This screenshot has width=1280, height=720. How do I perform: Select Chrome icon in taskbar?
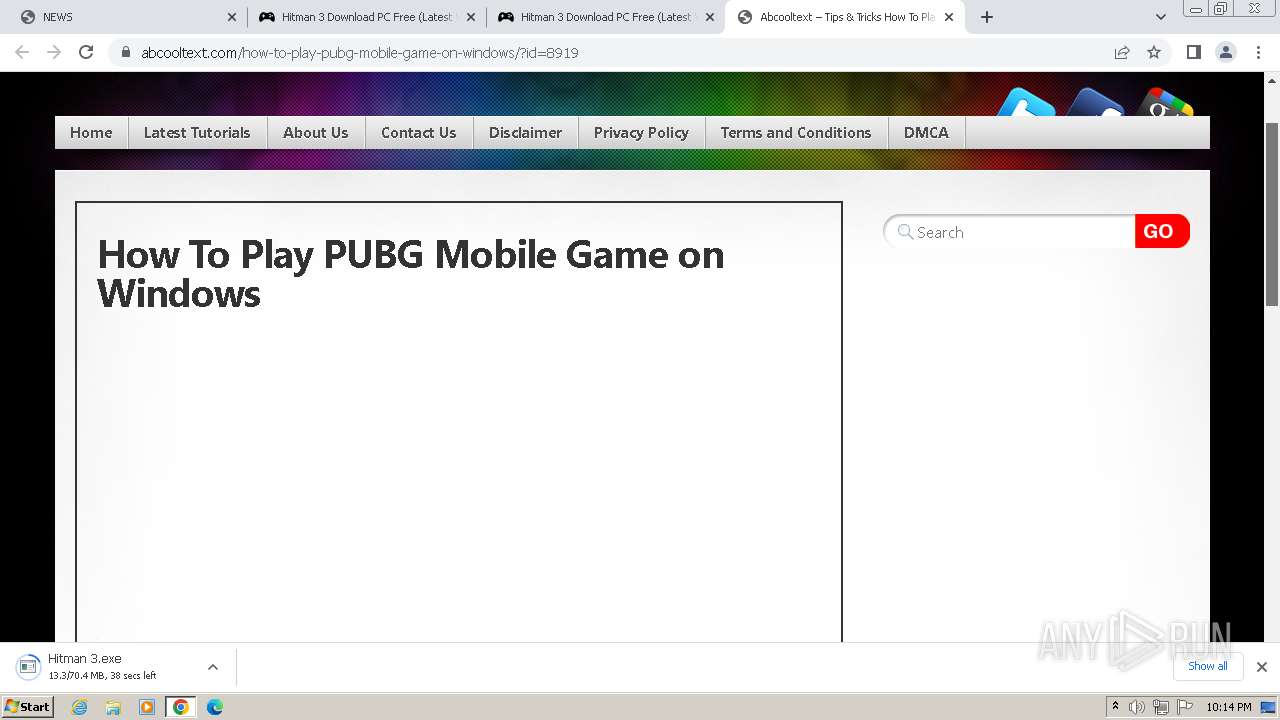(180, 707)
